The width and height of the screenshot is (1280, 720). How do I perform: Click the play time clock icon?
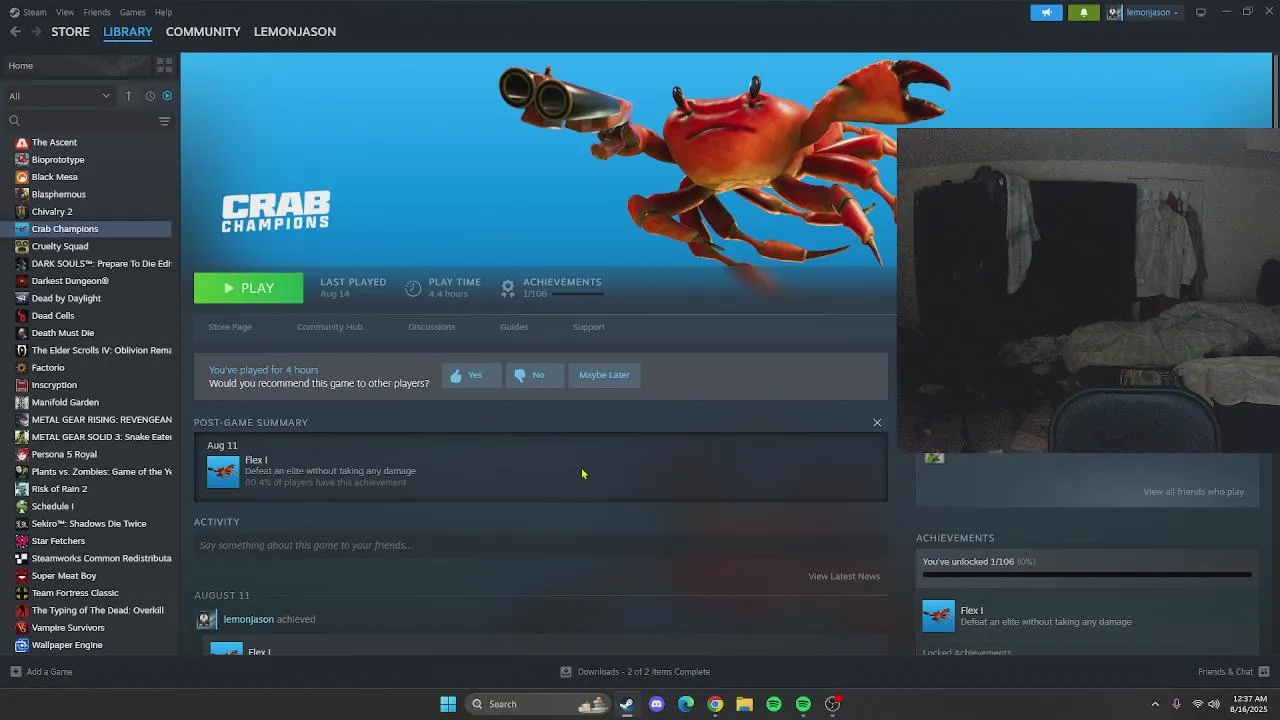pyautogui.click(x=413, y=288)
